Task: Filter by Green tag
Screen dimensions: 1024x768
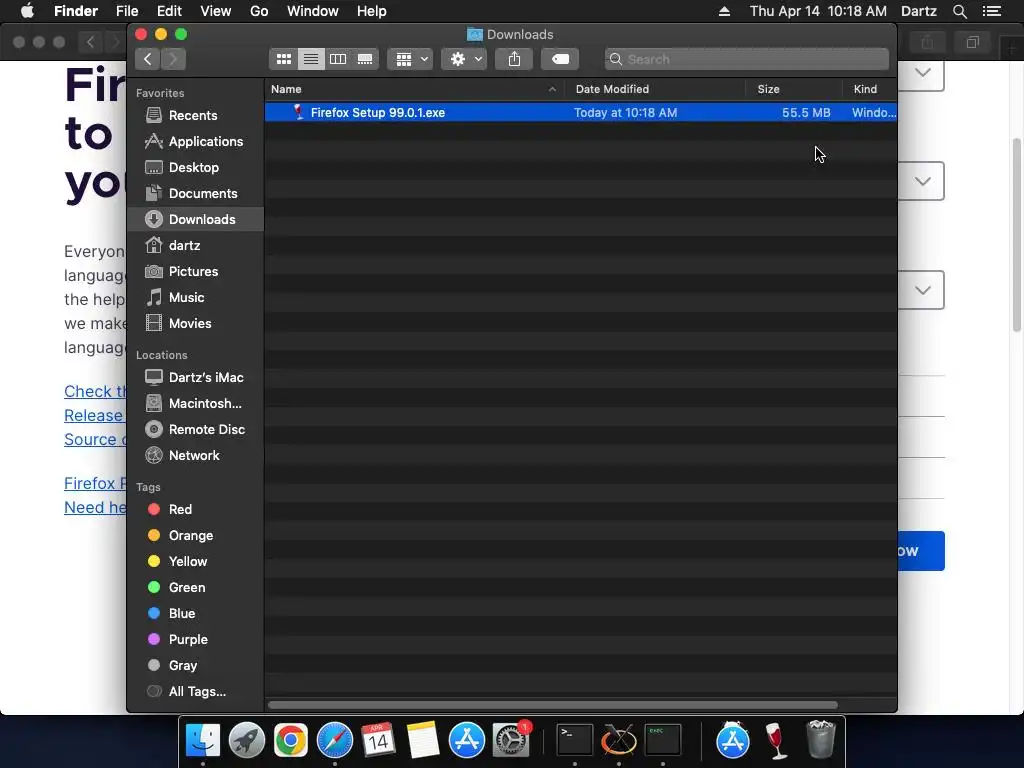Action: coord(195,588)
